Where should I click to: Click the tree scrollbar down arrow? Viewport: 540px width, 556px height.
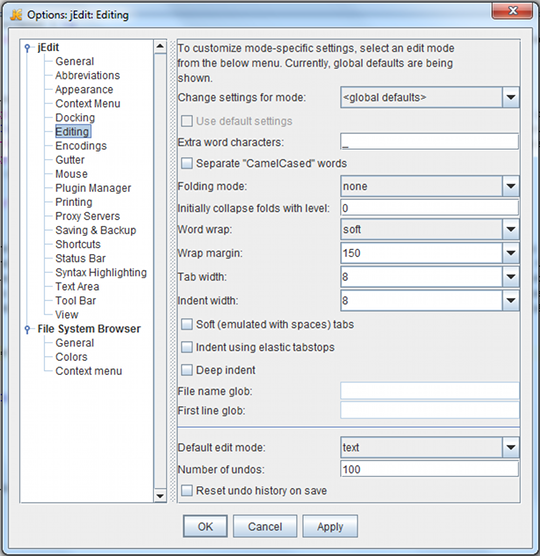pyautogui.click(x=160, y=496)
